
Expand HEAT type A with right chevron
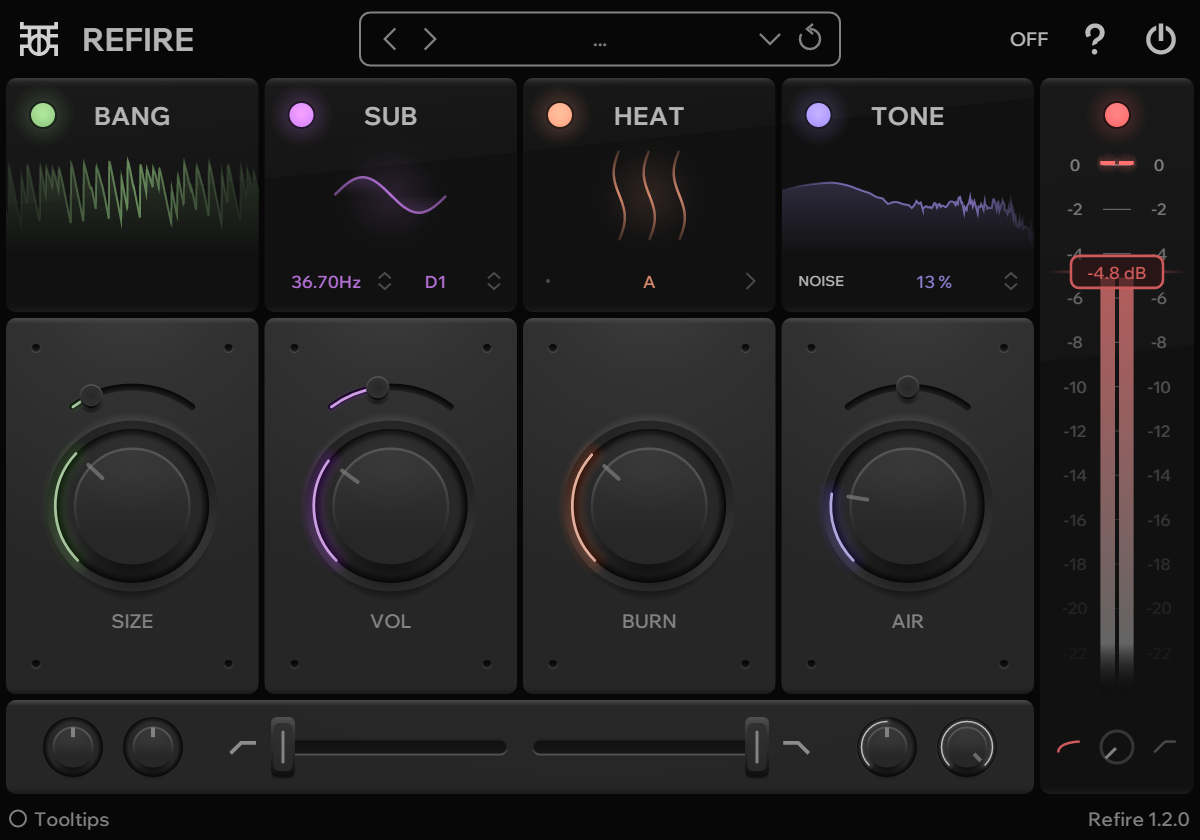tap(750, 282)
